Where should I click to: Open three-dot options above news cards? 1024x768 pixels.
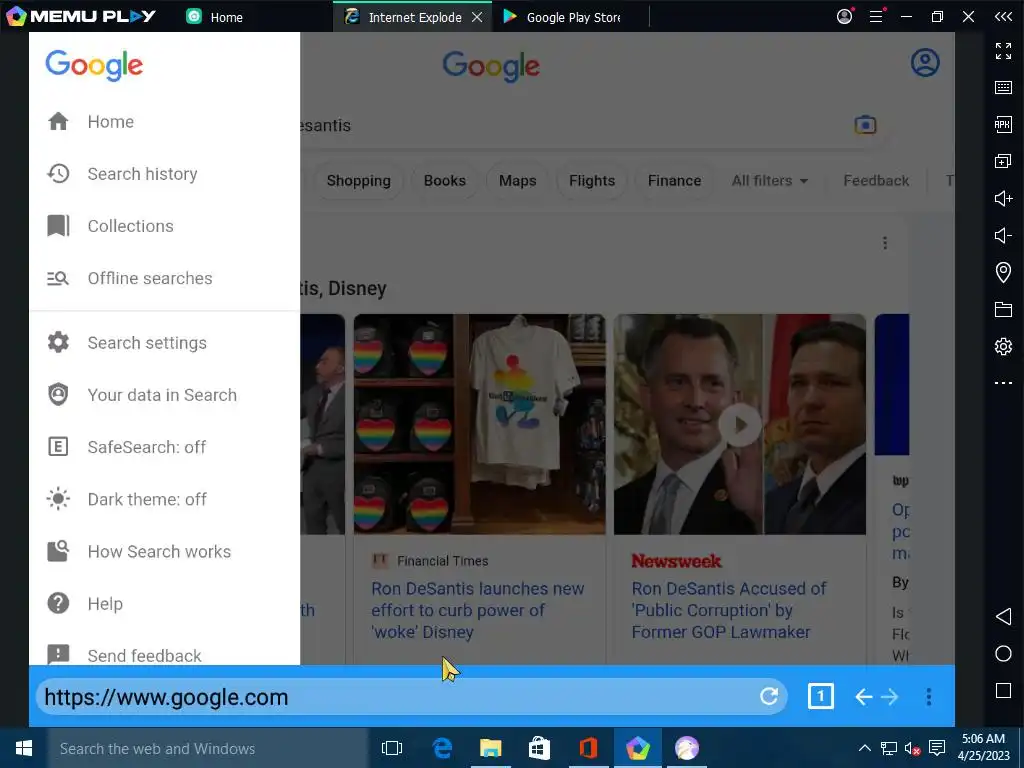[x=885, y=243]
